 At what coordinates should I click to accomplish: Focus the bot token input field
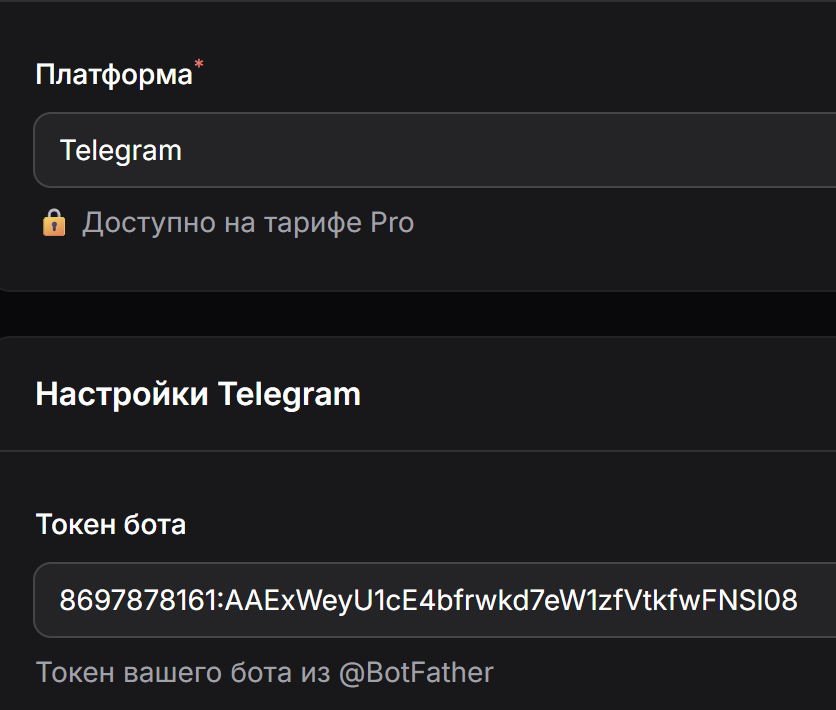(x=430, y=600)
